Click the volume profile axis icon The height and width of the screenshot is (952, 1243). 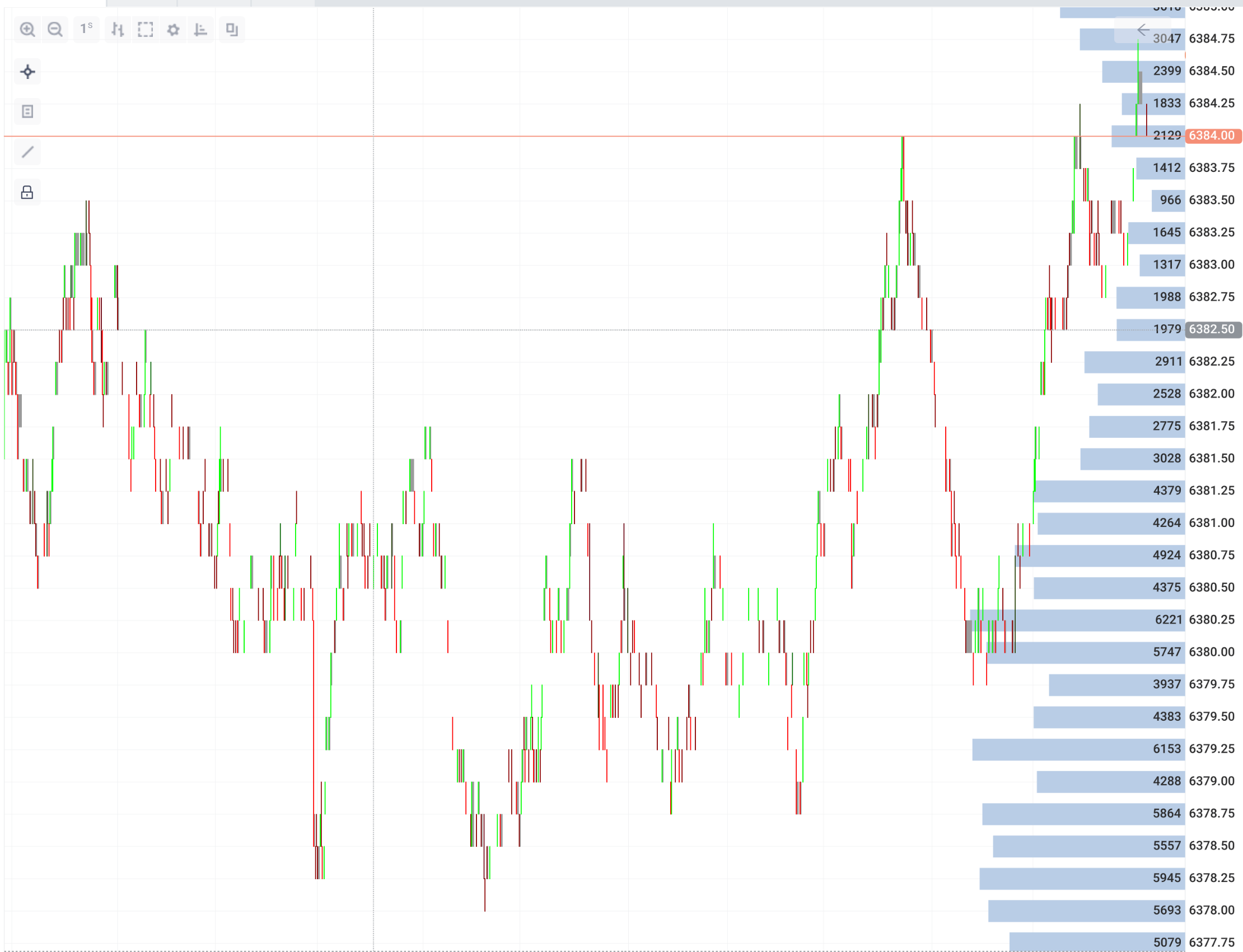coord(200,30)
